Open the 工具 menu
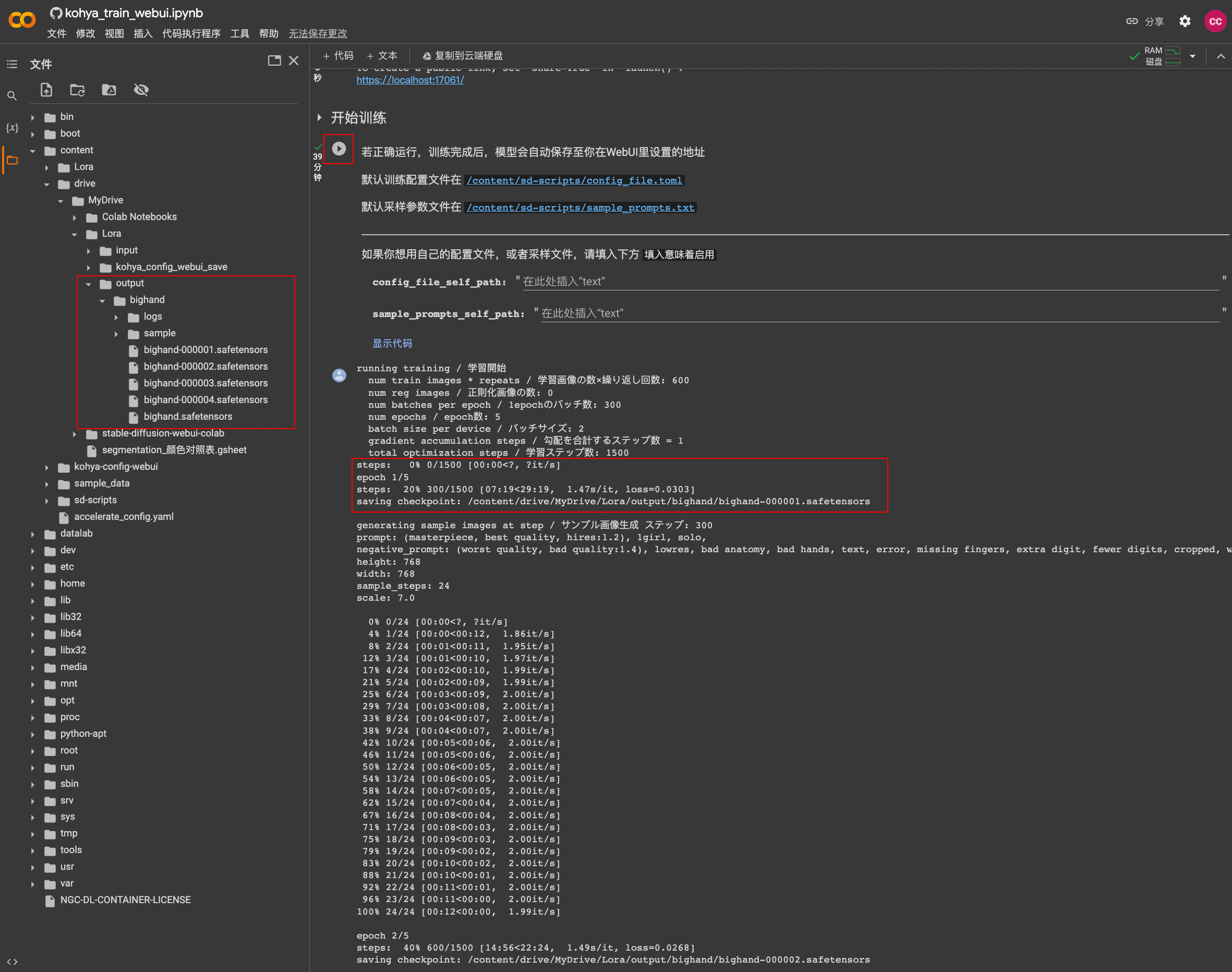 pyautogui.click(x=239, y=33)
